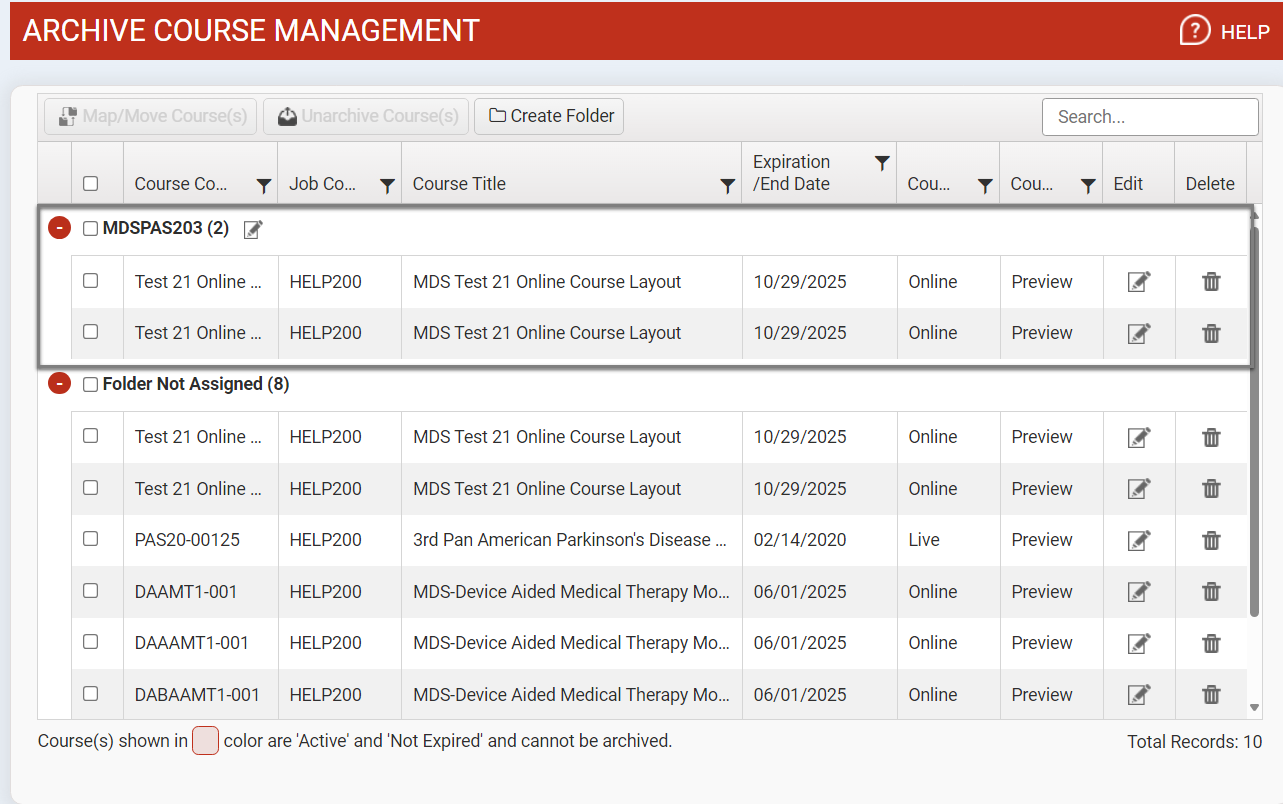This screenshot has height=804, width=1283.
Task: Click the Create Folder button
Action: pyautogui.click(x=550, y=116)
